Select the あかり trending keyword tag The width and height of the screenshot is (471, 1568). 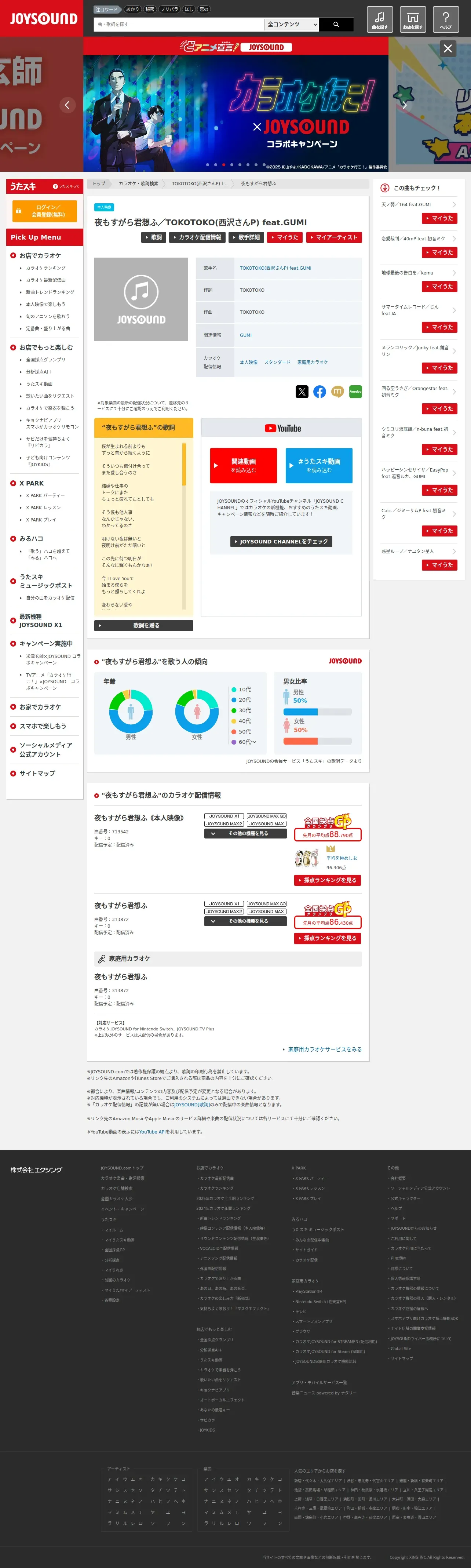tap(132, 9)
